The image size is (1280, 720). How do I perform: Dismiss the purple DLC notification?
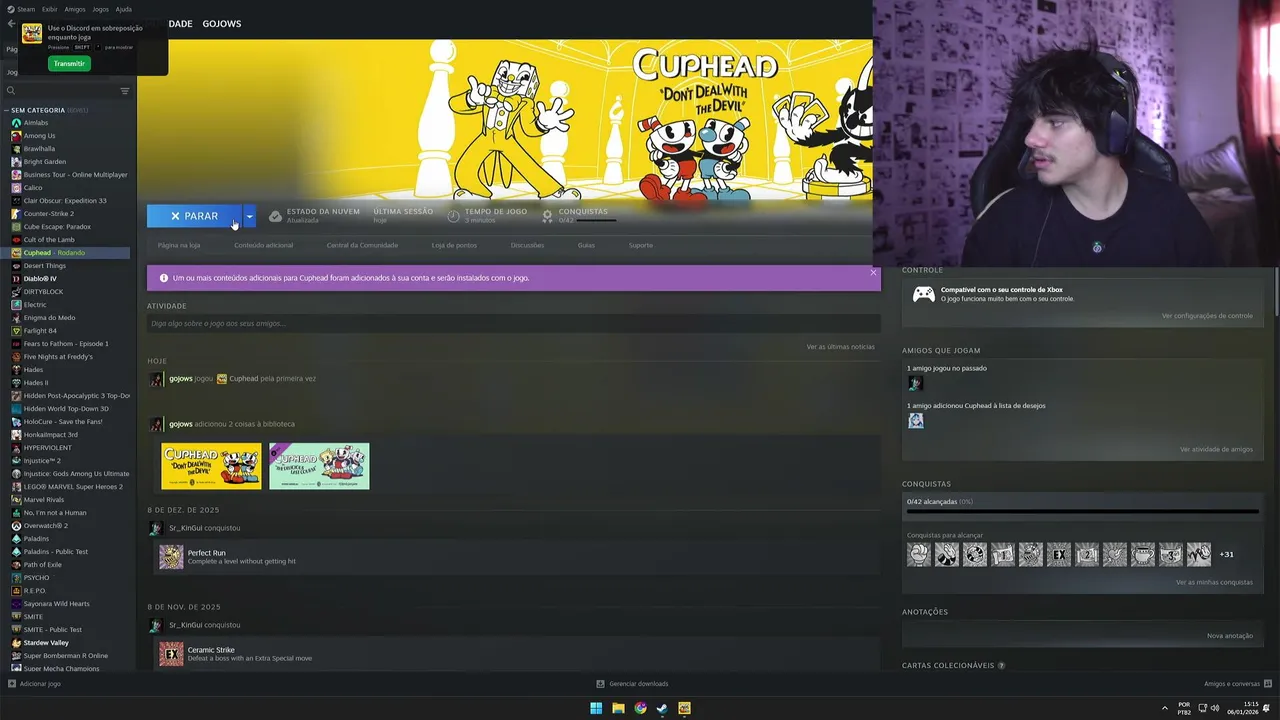coord(873,272)
